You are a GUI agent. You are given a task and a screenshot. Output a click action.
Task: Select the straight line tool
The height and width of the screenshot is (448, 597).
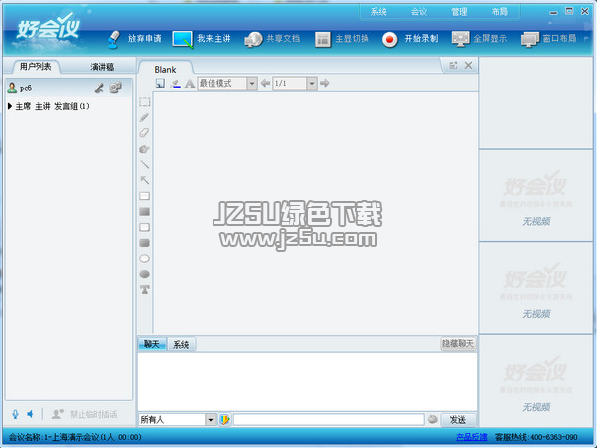tap(145, 164)
